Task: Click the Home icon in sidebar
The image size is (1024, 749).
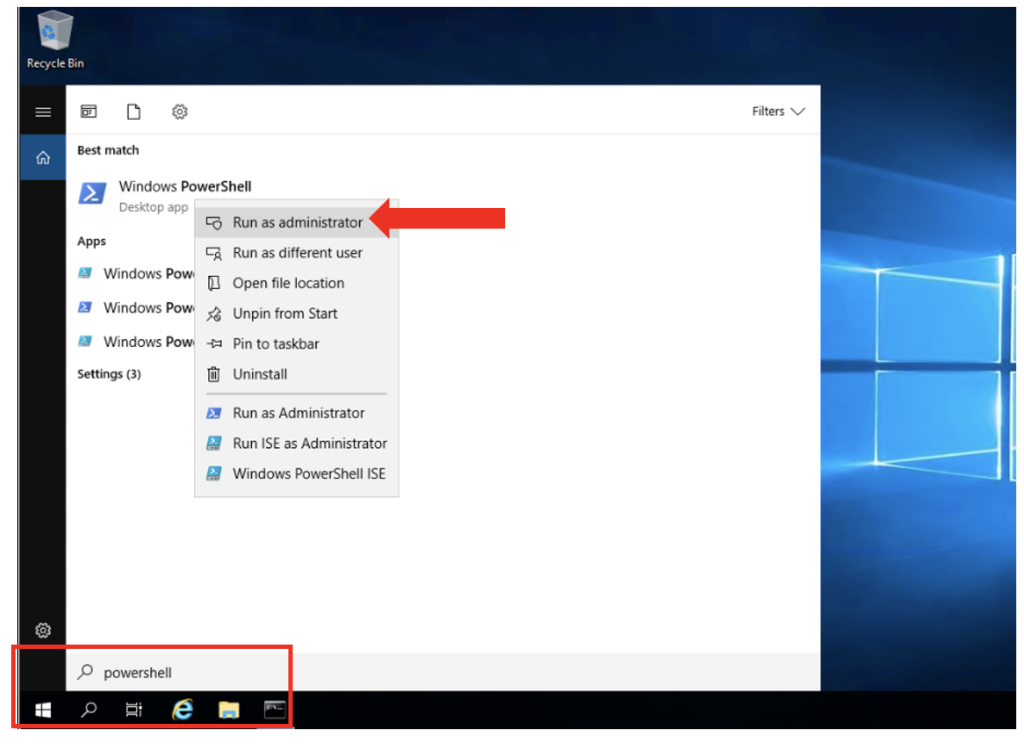Action: [x=42, y=157]
